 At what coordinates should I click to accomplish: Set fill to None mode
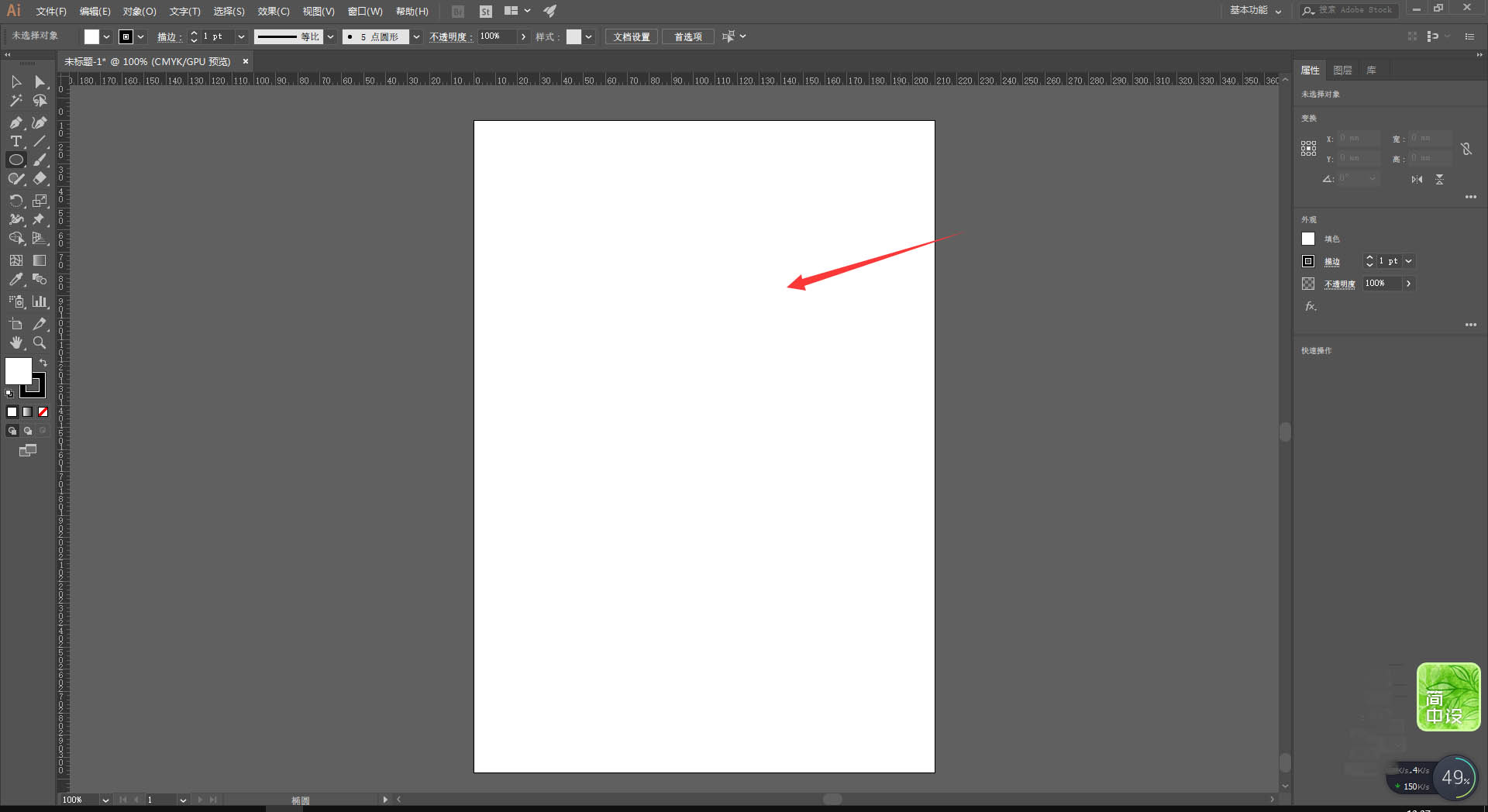click(43, 412)
